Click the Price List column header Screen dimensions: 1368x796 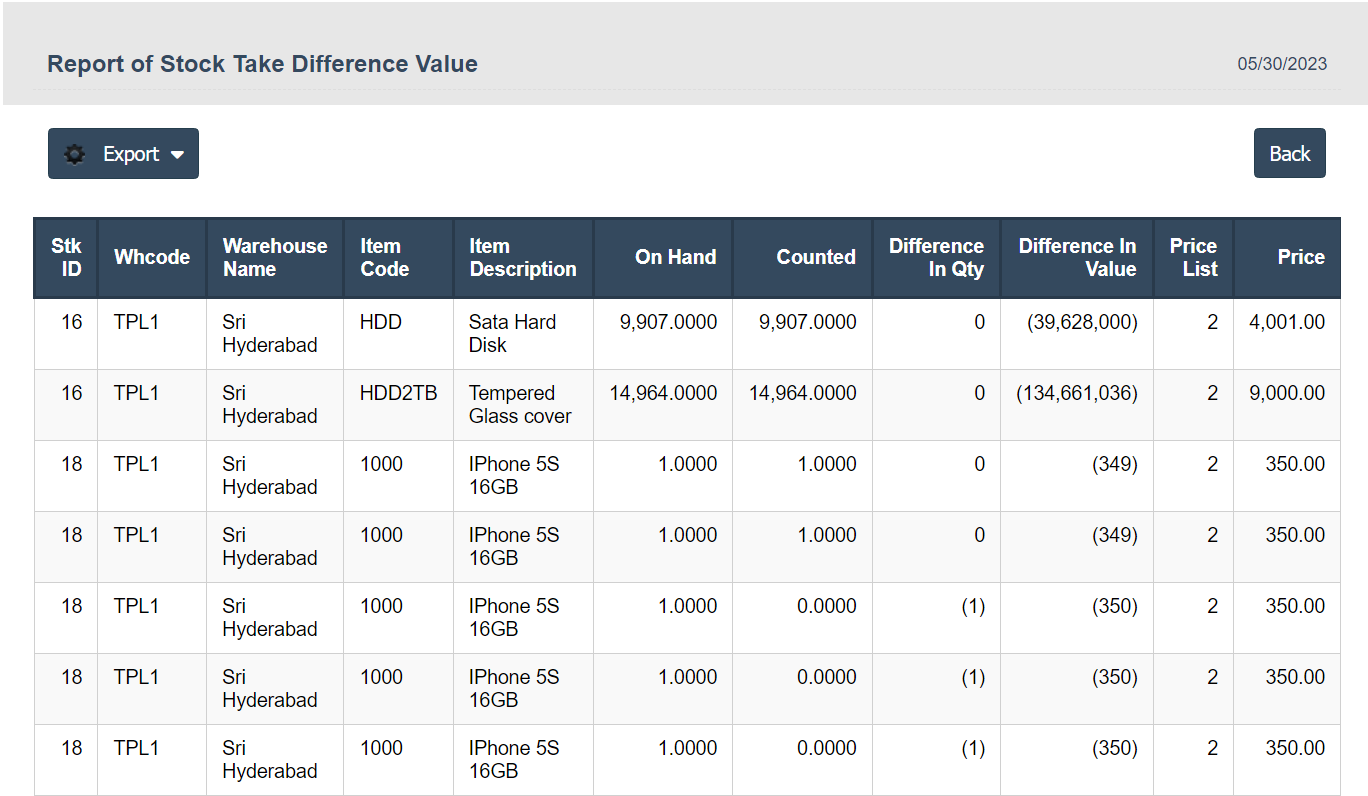point(1193,258)
